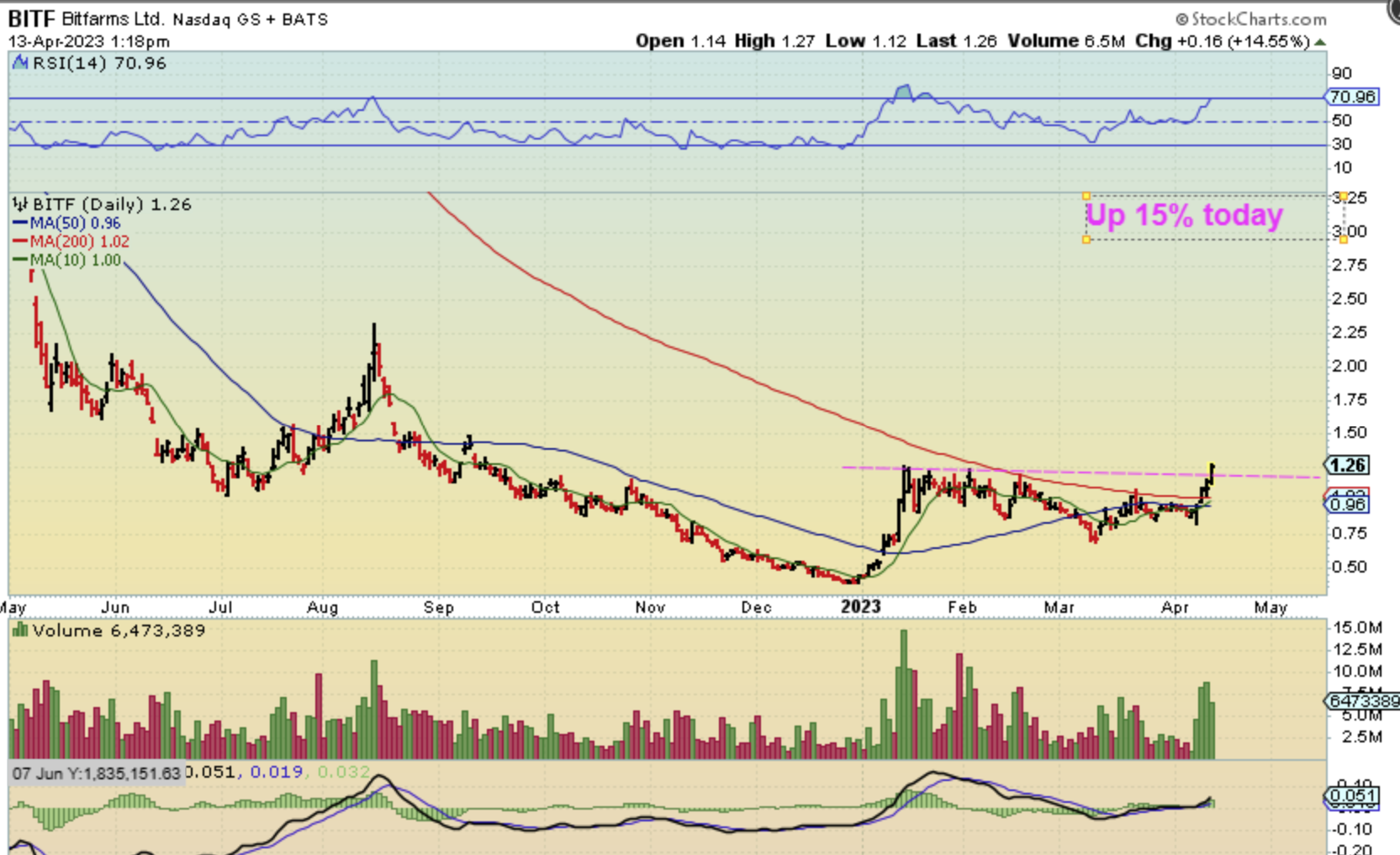Click the annotation's bottom-right yellow handle
The height and width of the screenshot is (855, 1400).
coord(1344,240)
